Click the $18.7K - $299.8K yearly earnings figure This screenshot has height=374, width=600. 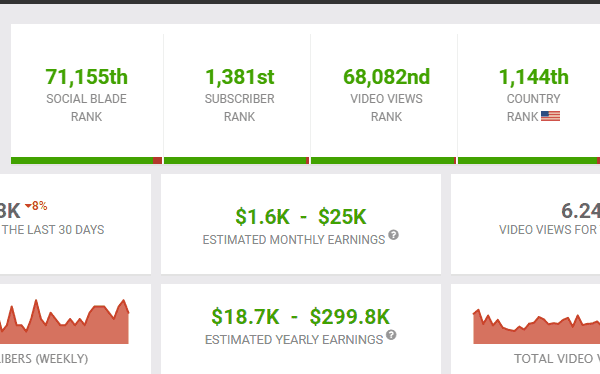(x=301, y=317)
